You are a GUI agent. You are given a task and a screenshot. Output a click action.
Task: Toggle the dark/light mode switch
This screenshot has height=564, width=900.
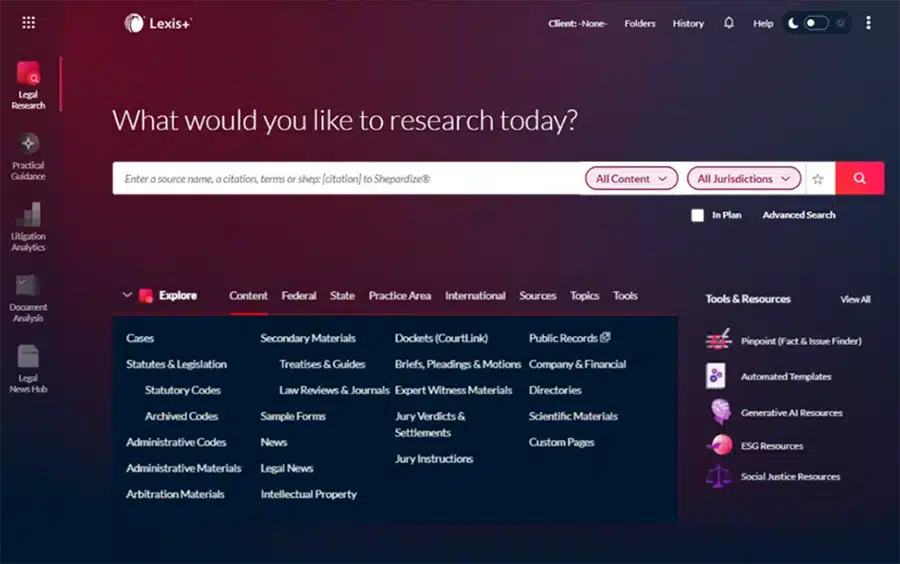point(816,23)
